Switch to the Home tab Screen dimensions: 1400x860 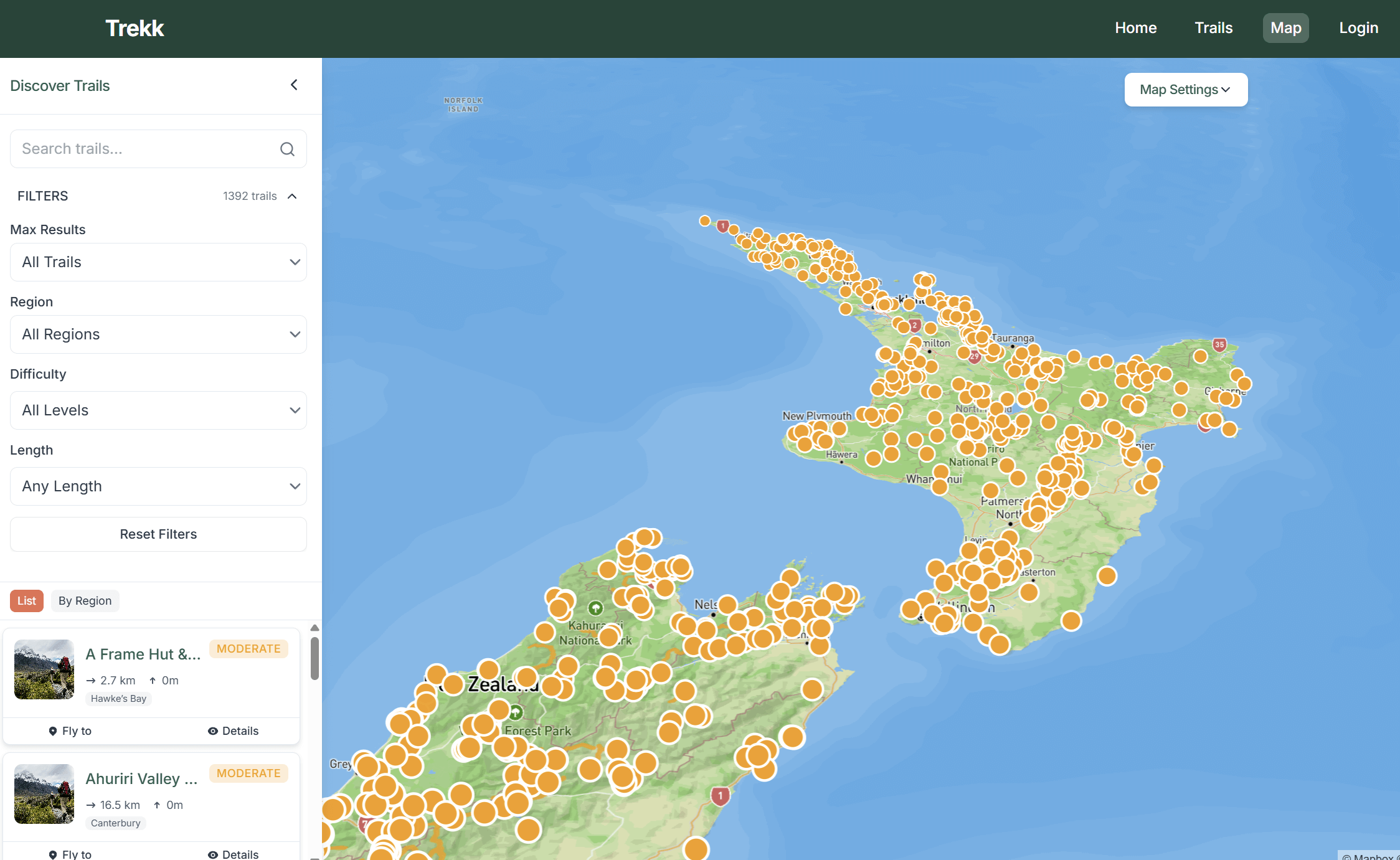[x=1135, y=27]
